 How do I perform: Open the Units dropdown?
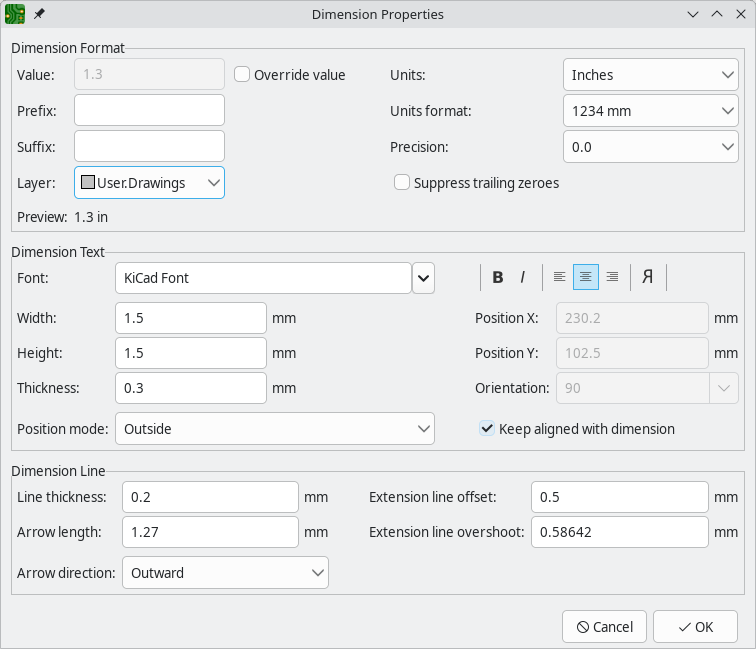tap(650, 75)
